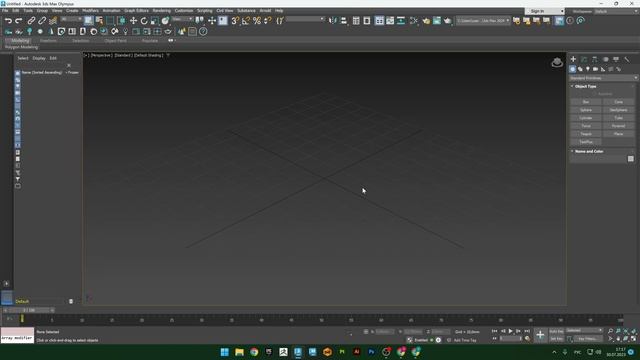Click the Cylinder primitive button
This screenshot has height=360, width=640.
[x=586, y=118]
